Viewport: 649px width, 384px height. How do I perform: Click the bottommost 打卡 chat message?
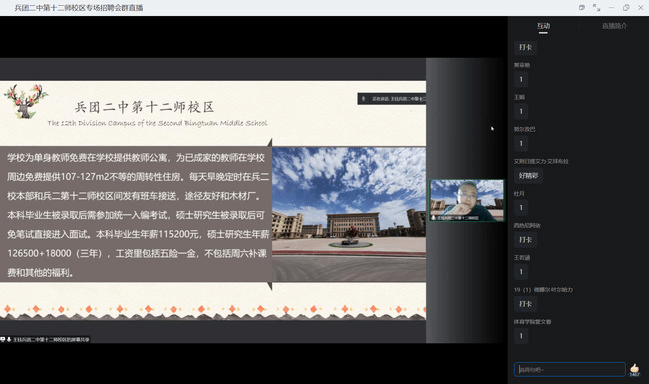point(525,304)
